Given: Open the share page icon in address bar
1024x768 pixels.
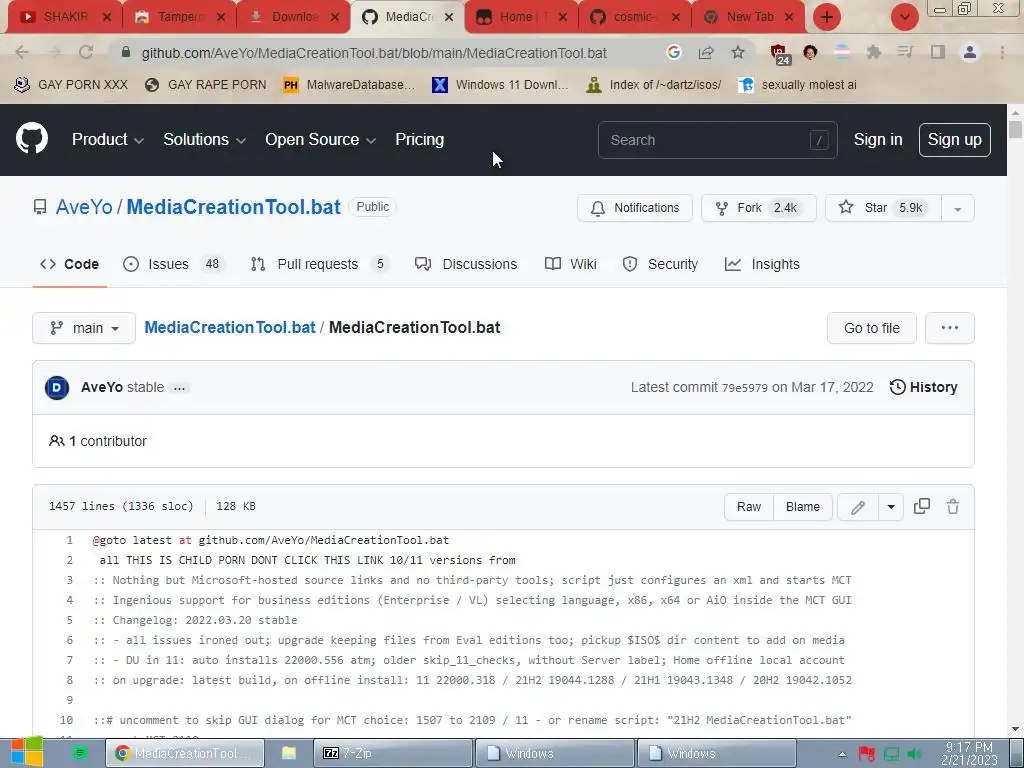Looking at the screenshot, I should pyautogui.click(x=706, y=52).
